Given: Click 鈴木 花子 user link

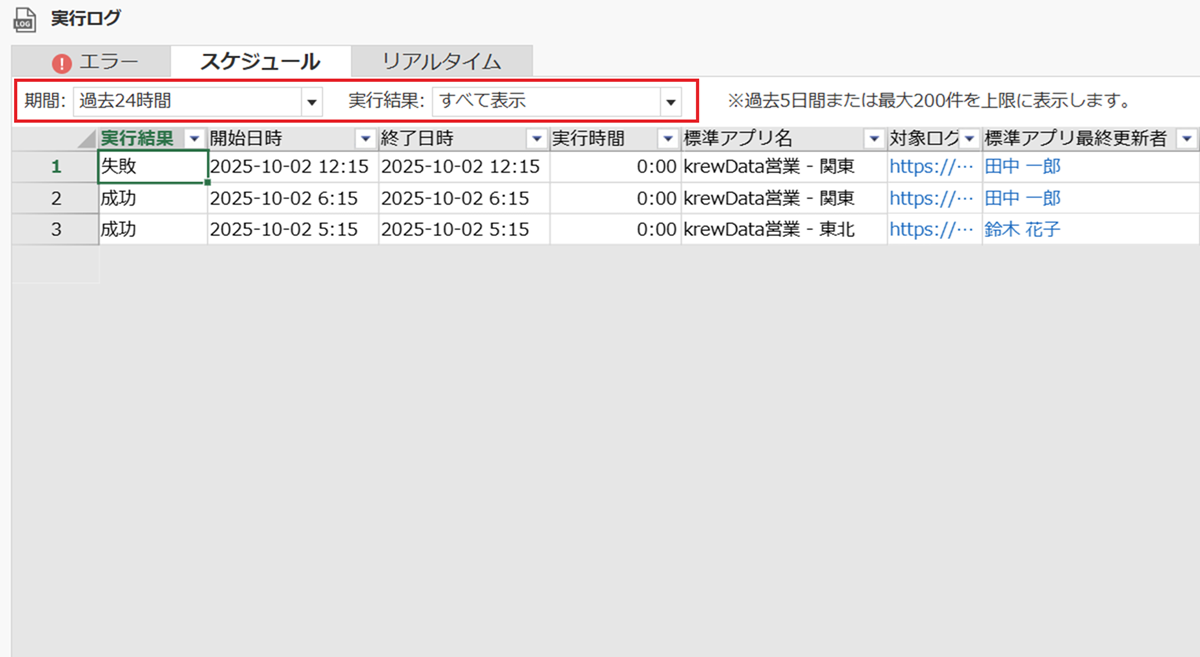Looking at the screenshot, I should click(1022, 230).
